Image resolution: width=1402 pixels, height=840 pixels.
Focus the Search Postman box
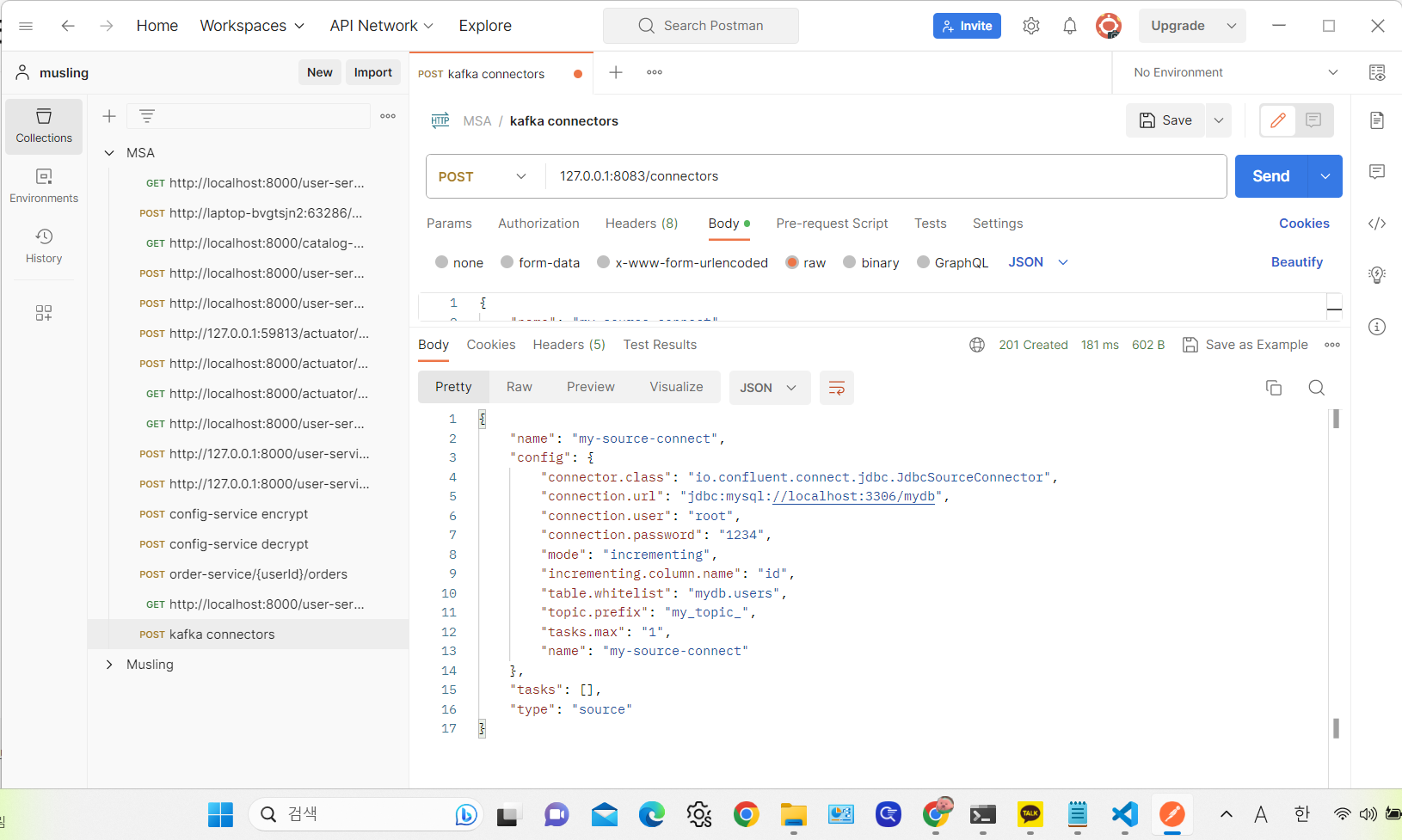701,26
